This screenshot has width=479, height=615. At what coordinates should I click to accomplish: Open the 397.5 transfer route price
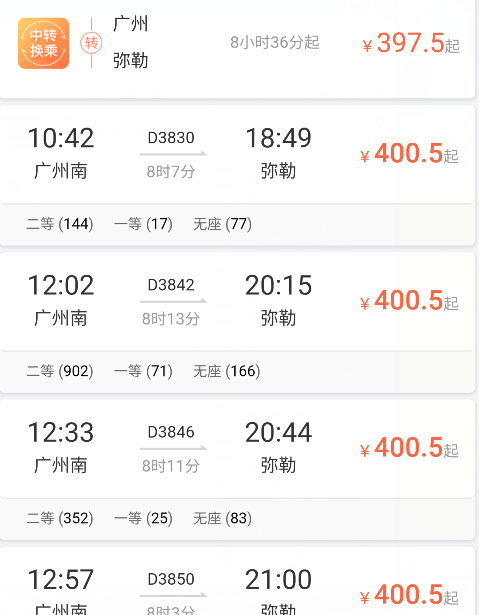[x=411, y=43]
